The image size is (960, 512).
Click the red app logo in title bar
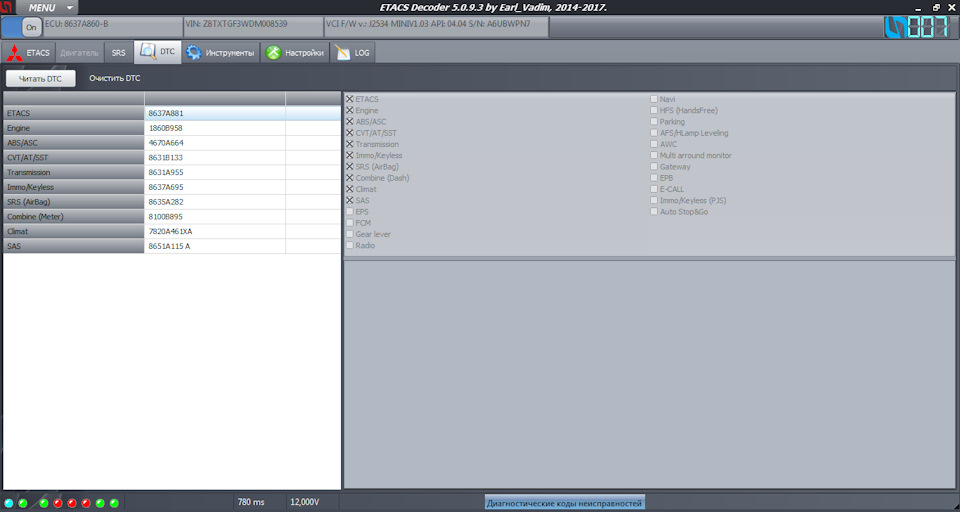[x=6, y=7]
